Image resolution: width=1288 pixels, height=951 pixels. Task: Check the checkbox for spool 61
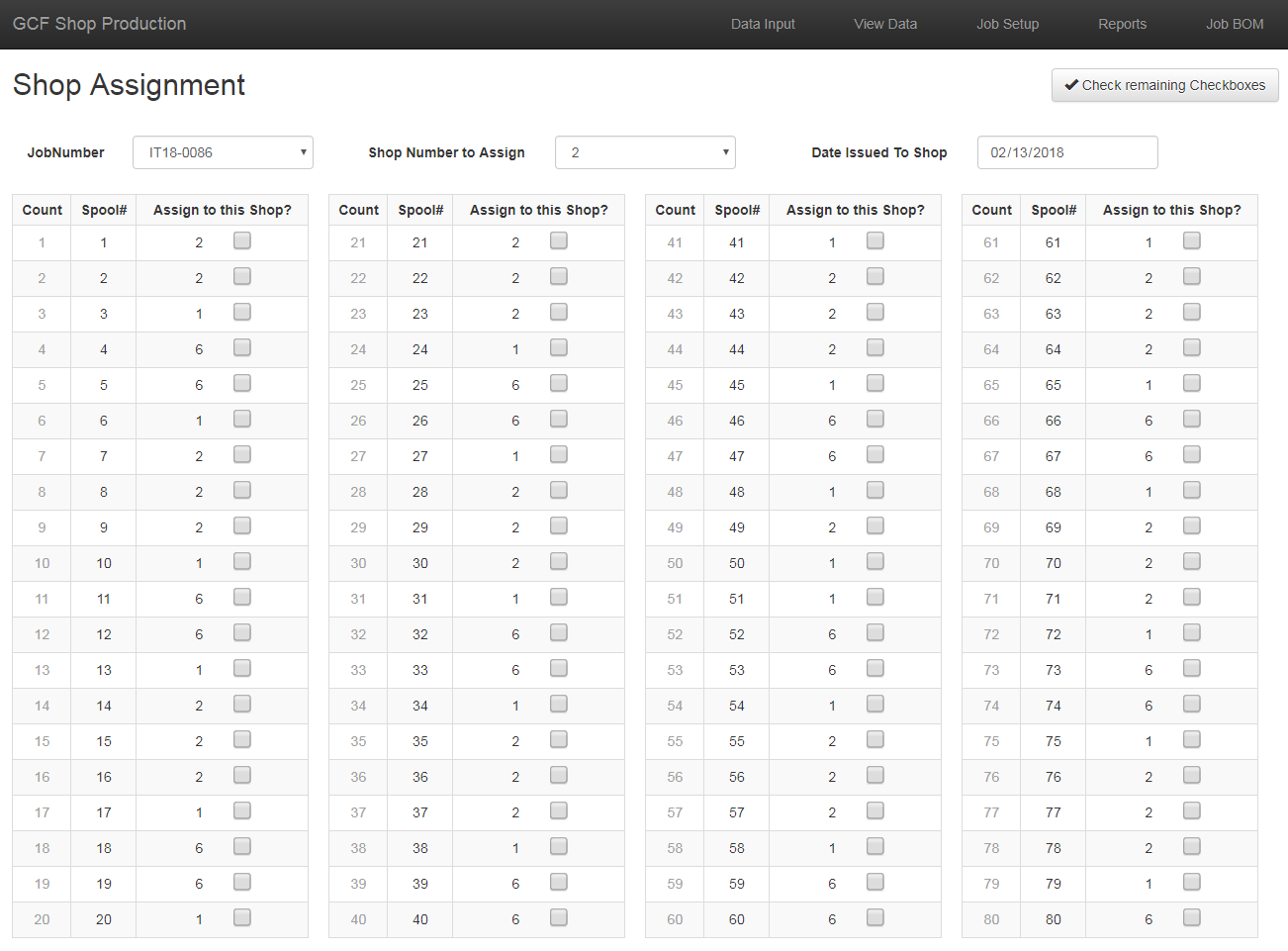[x=1192, y=240]
